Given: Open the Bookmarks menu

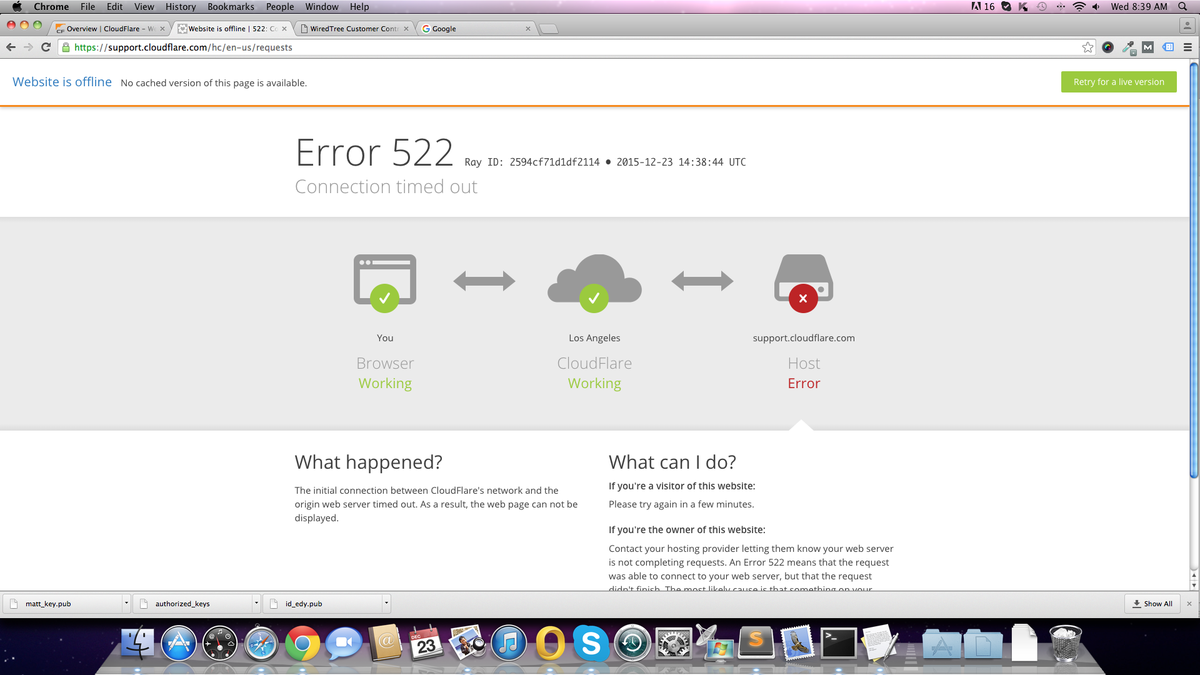Looking at the screenshot, I should (x=231, y=7).
